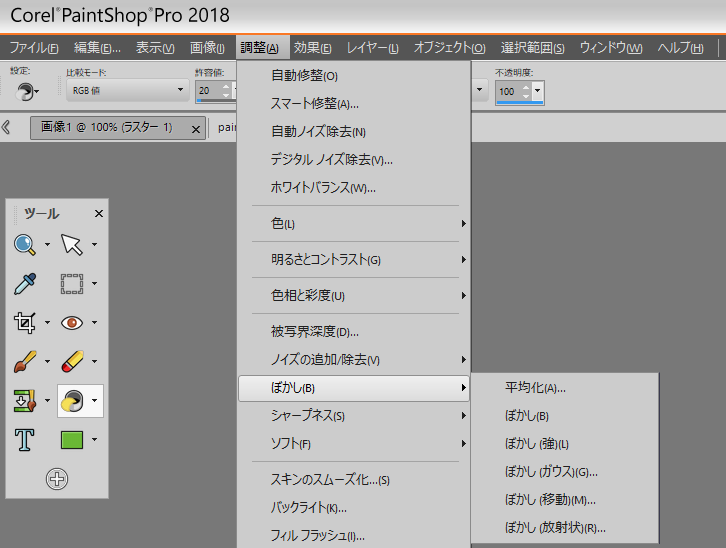The image size is (726, 548).
Task: Choose ぼかし (ガウス) from the submenu
Action: click(551, 472)
